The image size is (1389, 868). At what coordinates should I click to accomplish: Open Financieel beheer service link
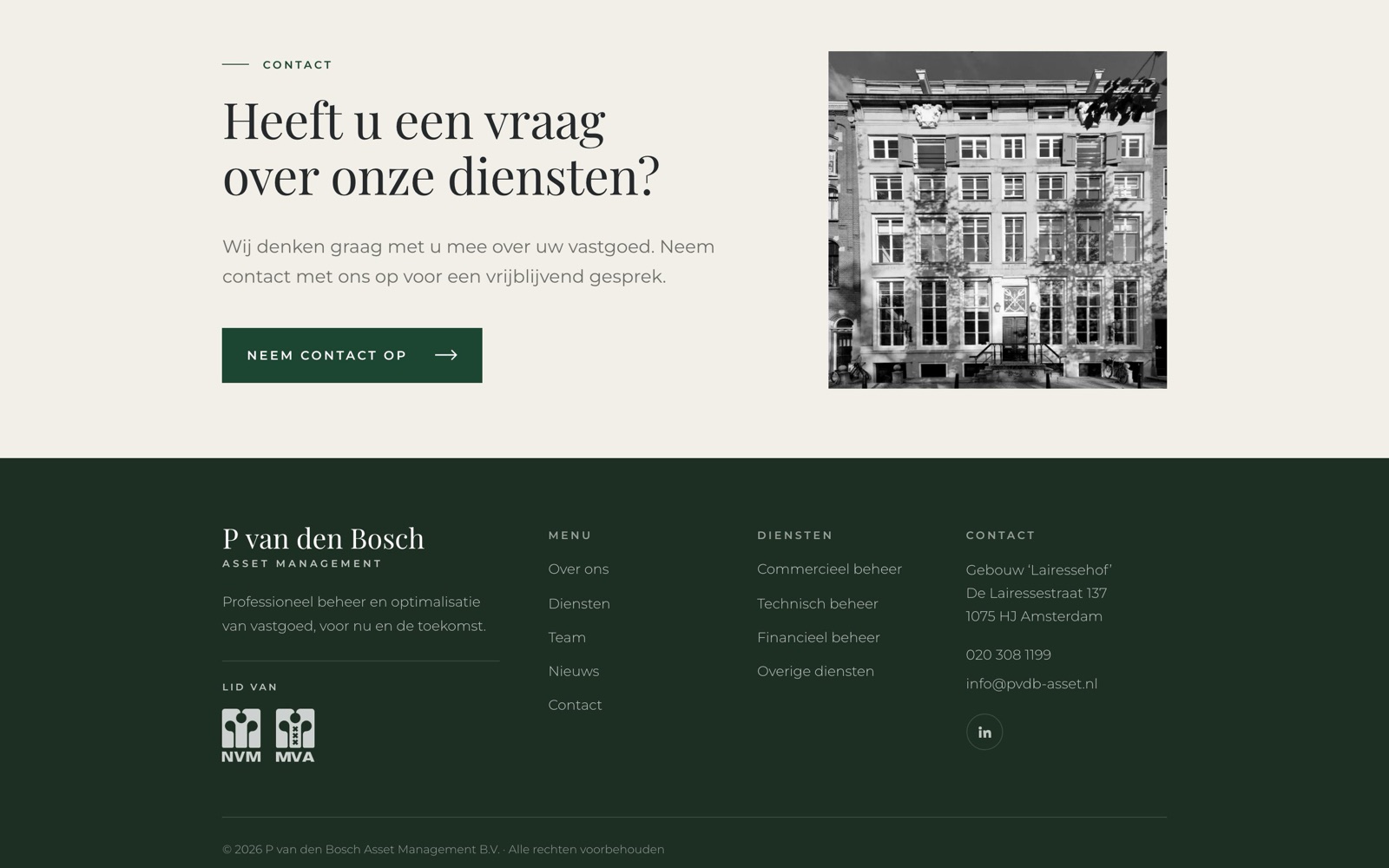819,637
